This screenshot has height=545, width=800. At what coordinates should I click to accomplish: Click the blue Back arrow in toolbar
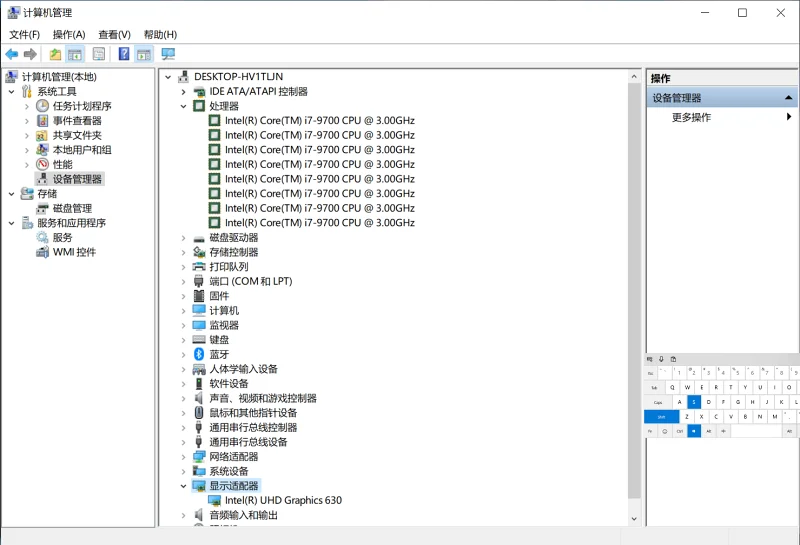pos(12,54)
